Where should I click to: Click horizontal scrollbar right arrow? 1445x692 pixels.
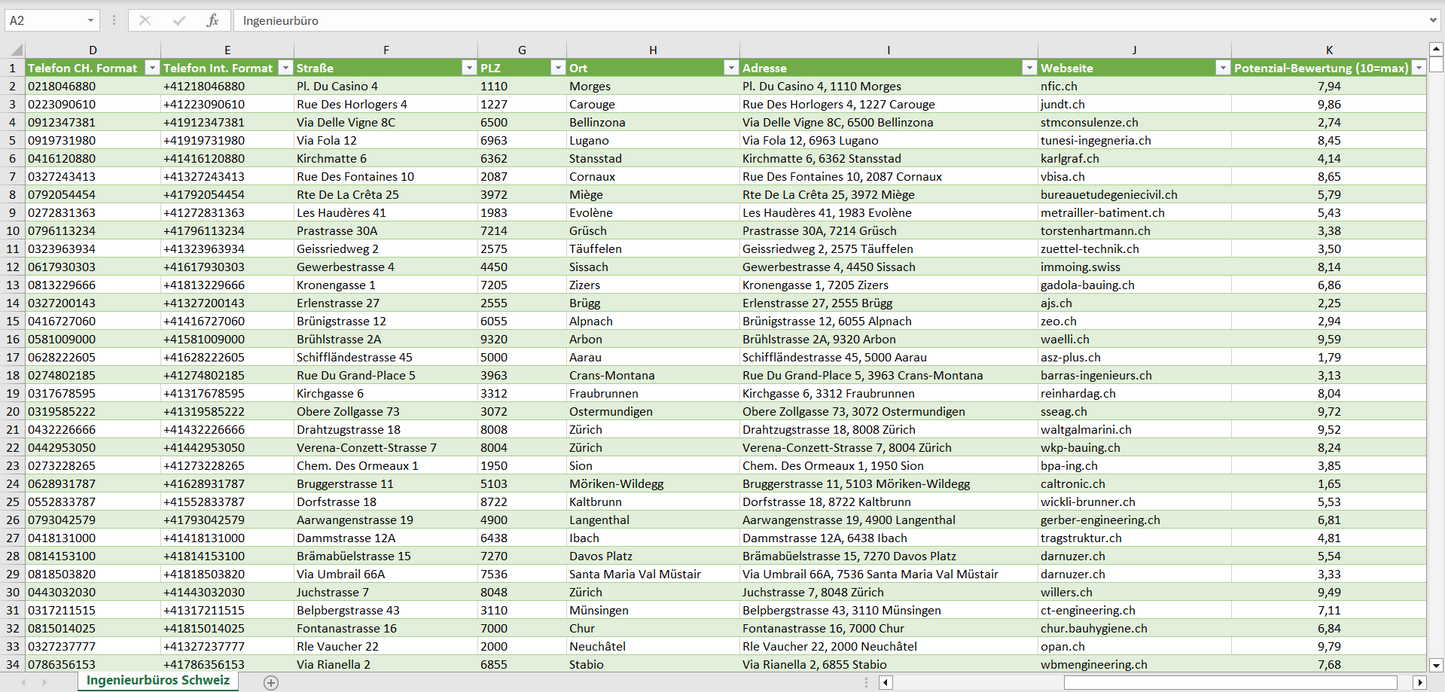coord(1419,682)
